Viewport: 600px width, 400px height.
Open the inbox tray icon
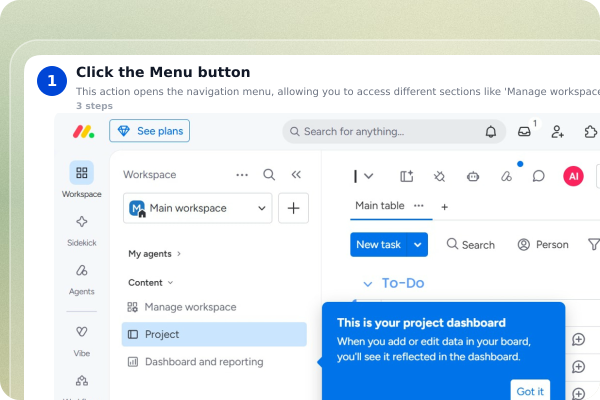tap(524, 132)
